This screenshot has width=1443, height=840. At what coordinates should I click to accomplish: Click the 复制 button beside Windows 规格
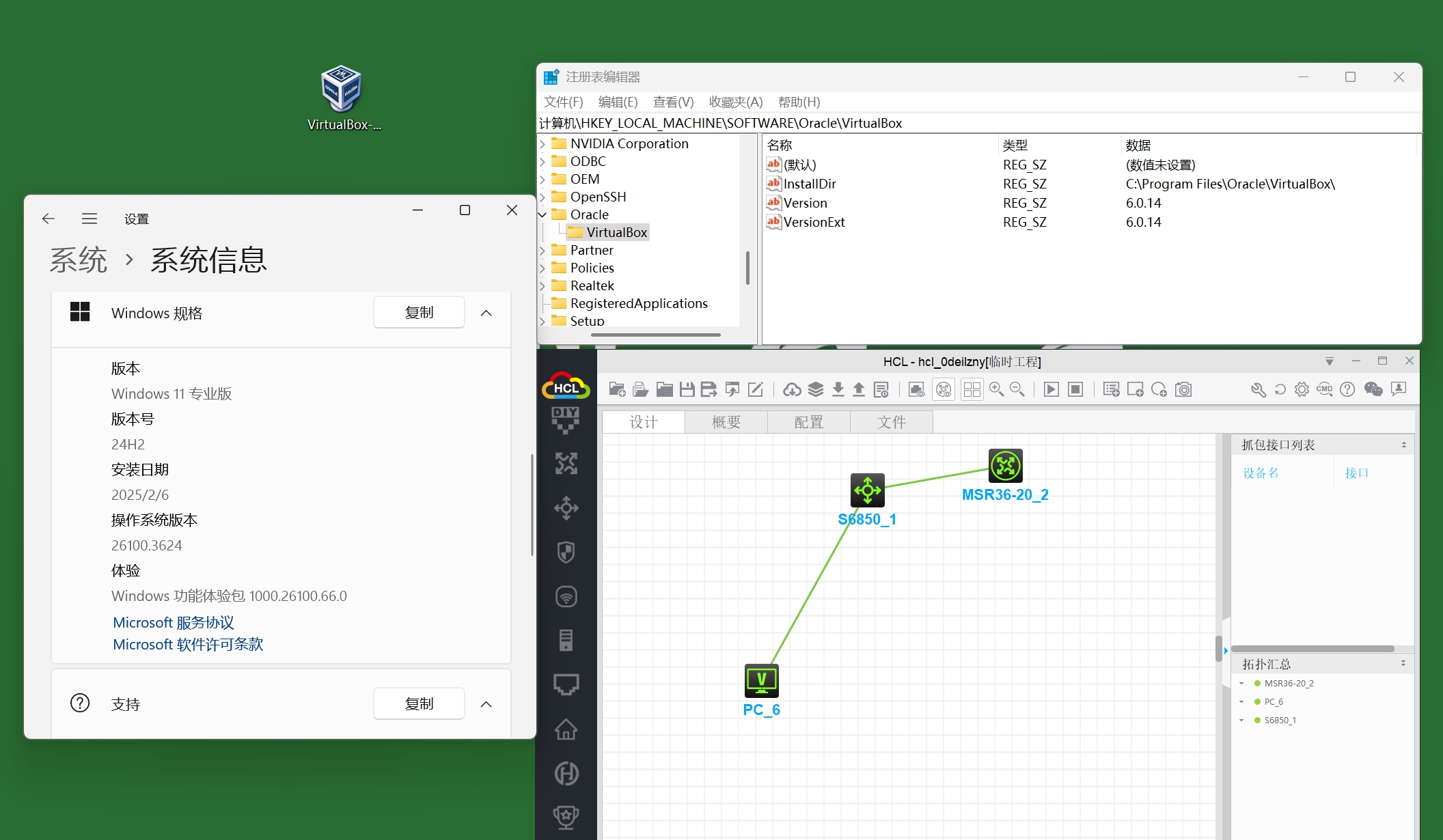(419, 313)
